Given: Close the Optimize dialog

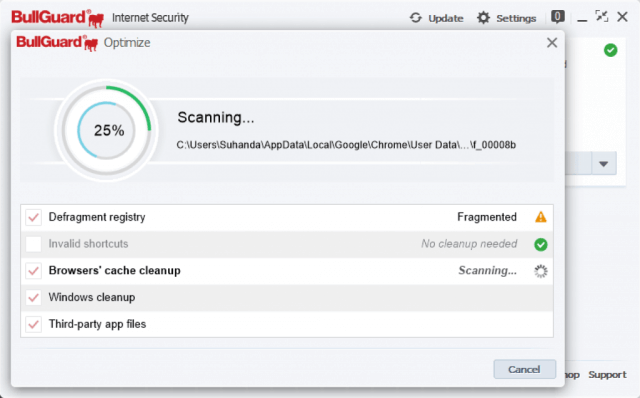Looking at the screenshot, I should [552, 42].
